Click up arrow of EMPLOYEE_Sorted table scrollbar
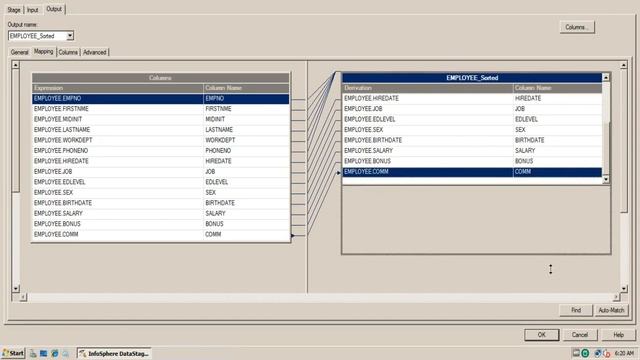 [x=606, y=78]
